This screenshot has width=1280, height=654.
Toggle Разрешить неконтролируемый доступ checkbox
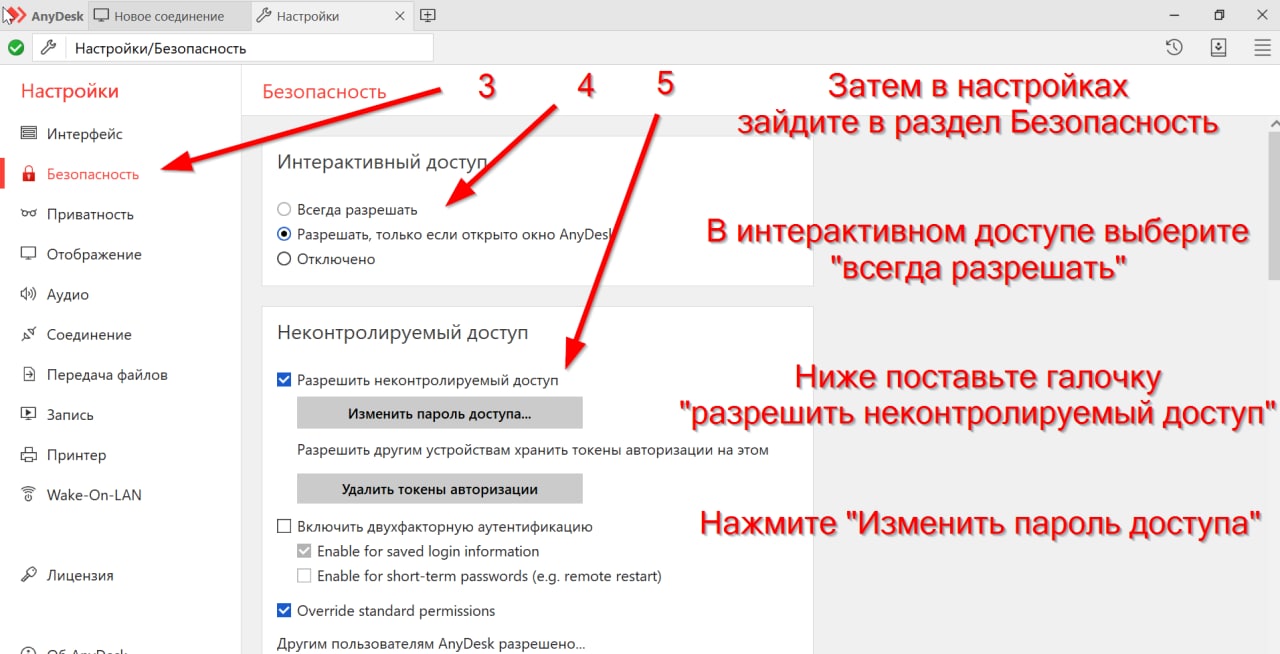coord(284,380)
